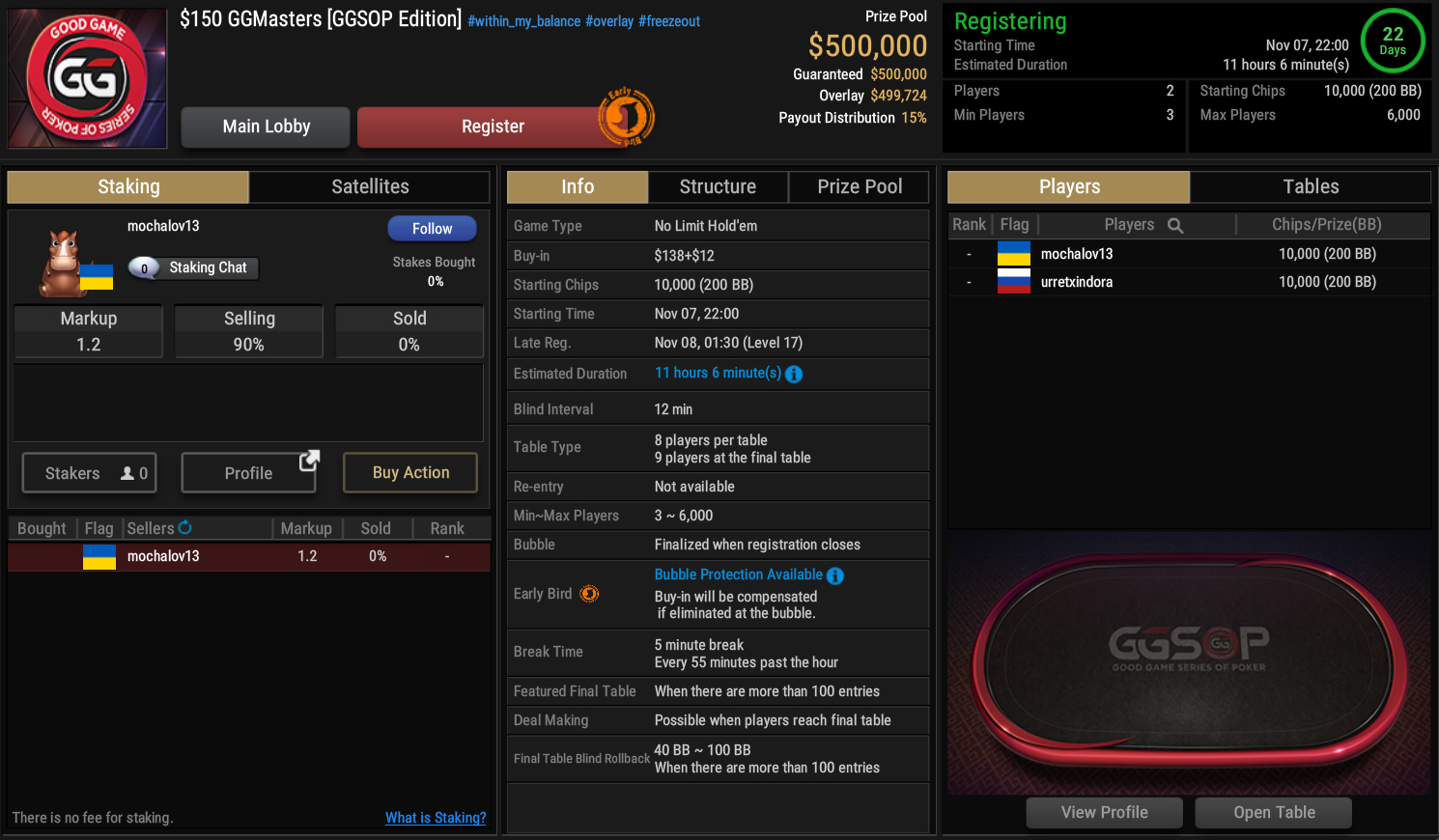Click mochalov13's horse avatar
Viewport: 1439px width, 840px height.
(63, 262)
